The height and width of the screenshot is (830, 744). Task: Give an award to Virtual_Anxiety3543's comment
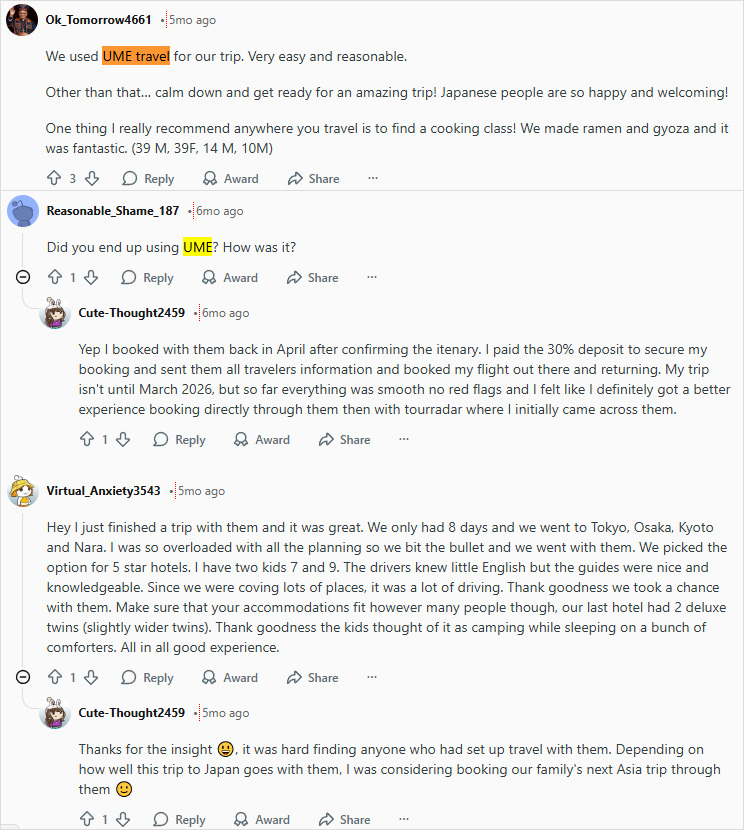pyautogui.click(x=230, y=677)
